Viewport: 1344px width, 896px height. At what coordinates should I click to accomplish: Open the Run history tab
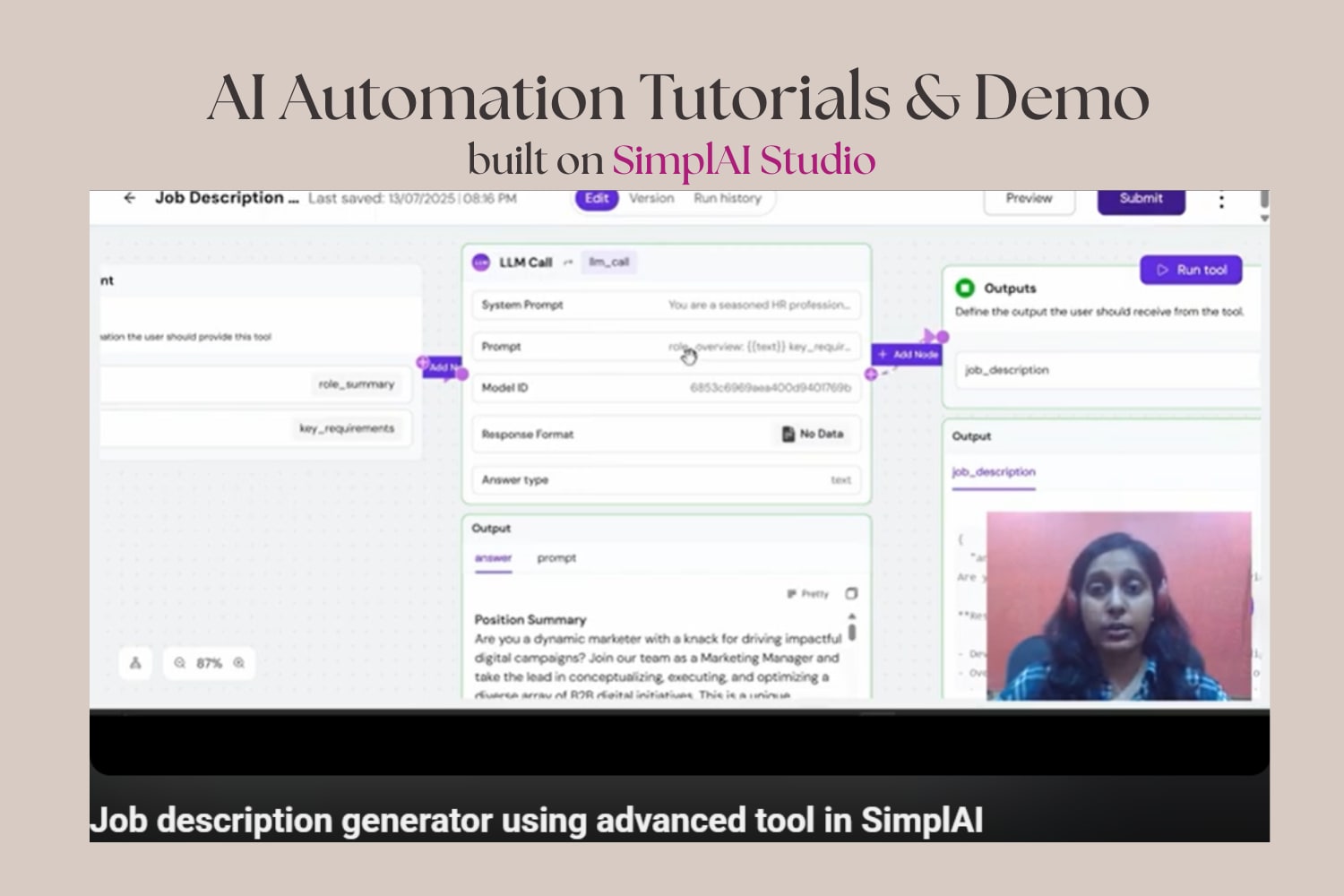(728, 198)
